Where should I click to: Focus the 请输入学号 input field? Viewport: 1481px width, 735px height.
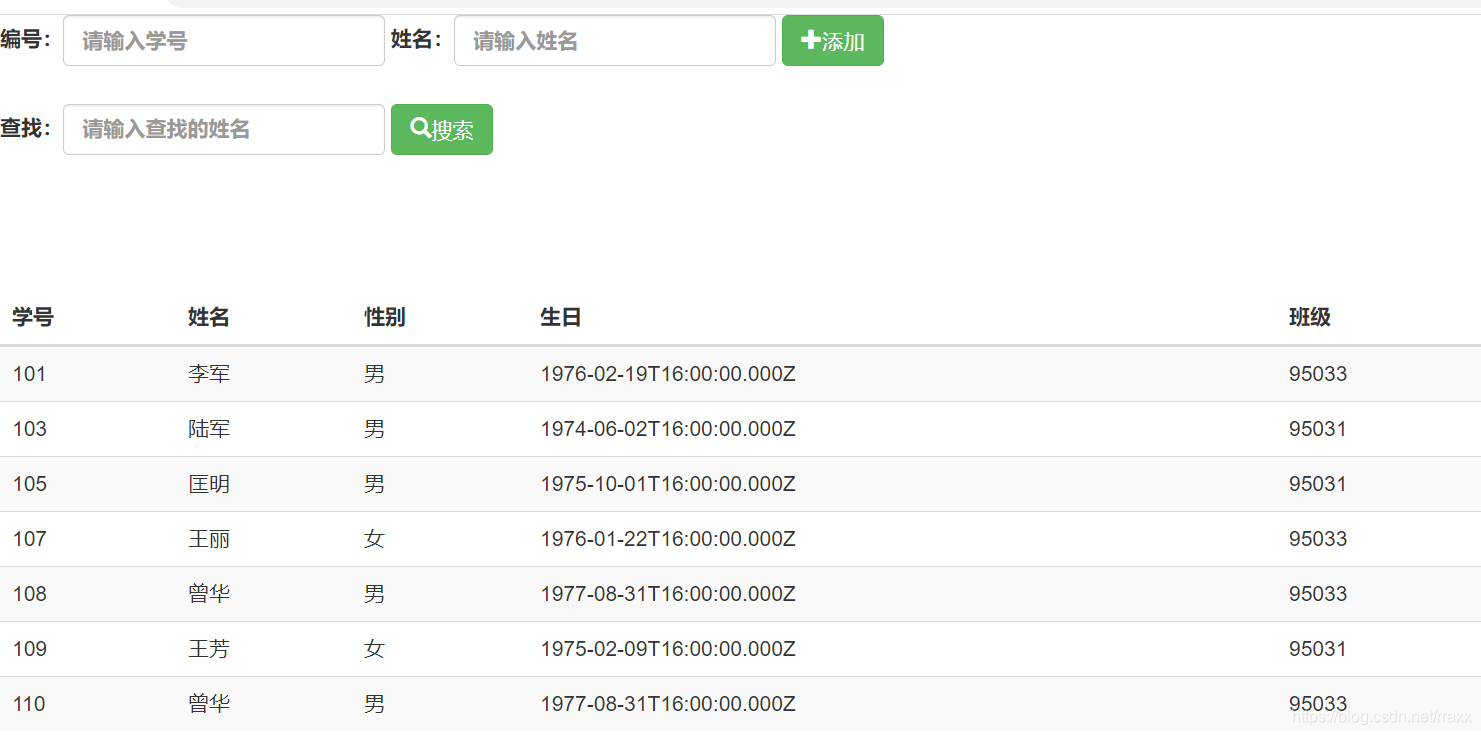tap(224, 41)
